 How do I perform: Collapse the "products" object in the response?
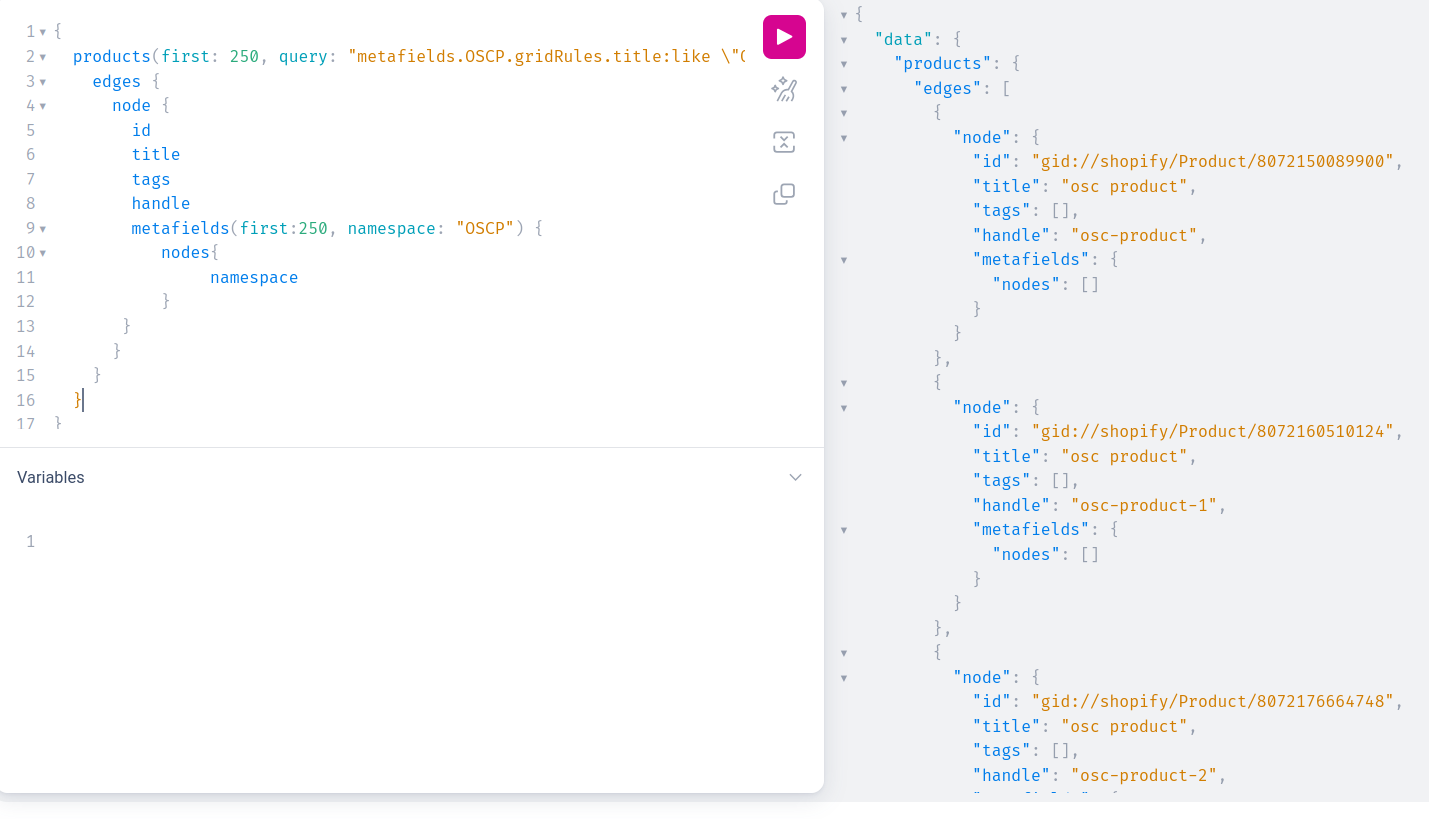[x=844, y=64]
